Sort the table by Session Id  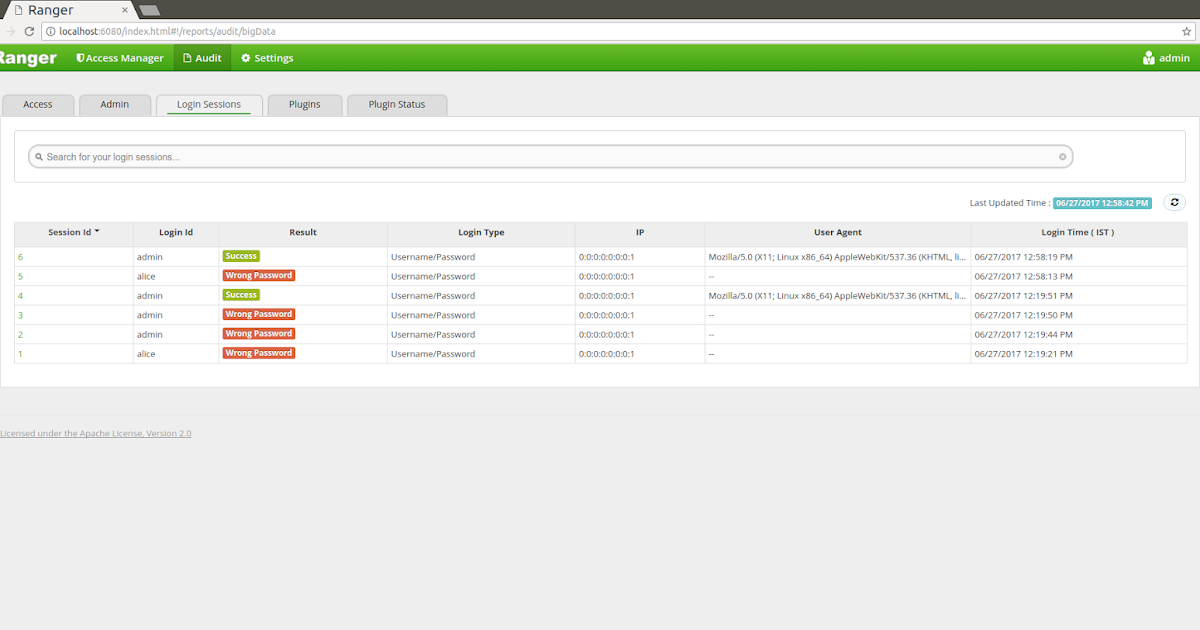coord(74,232)
